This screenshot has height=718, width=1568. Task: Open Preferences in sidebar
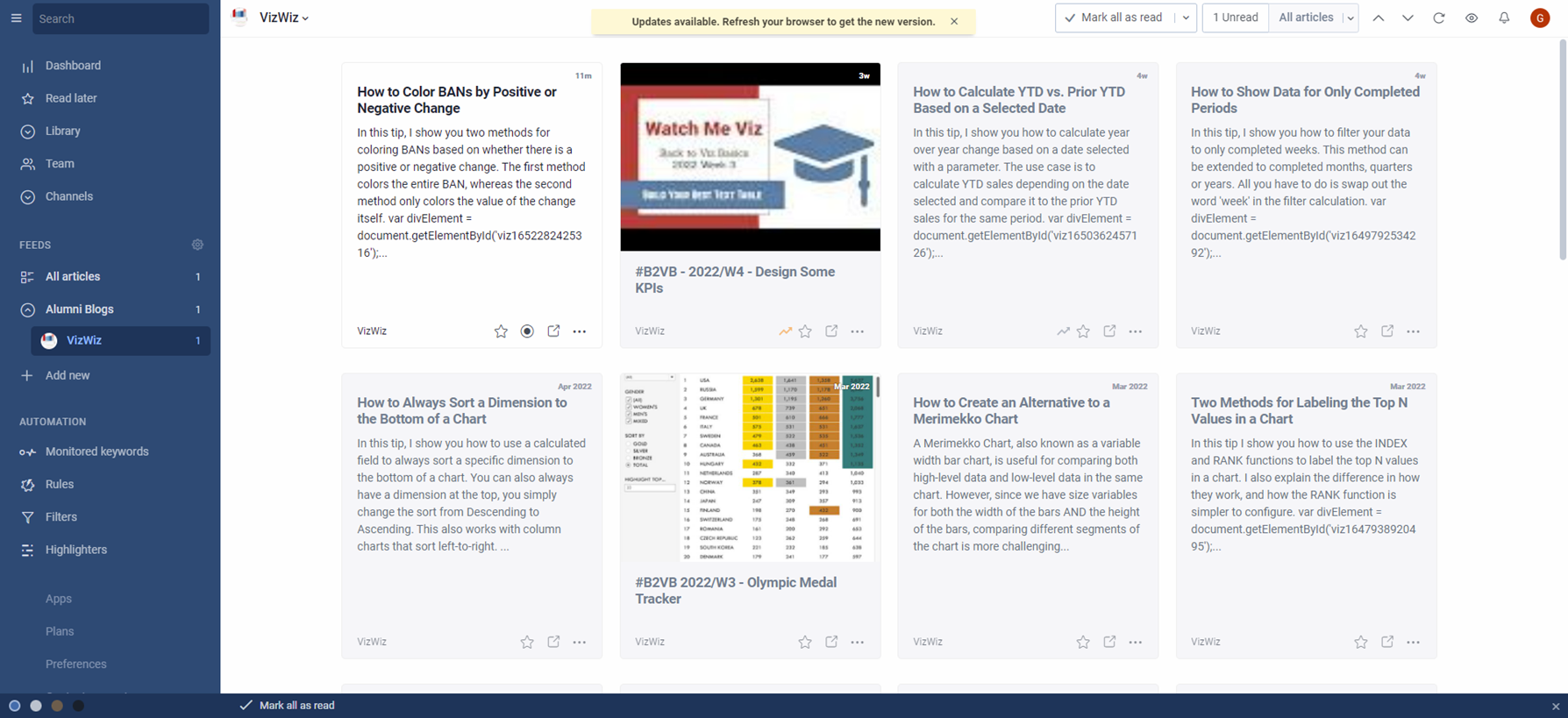click(76, 665)
